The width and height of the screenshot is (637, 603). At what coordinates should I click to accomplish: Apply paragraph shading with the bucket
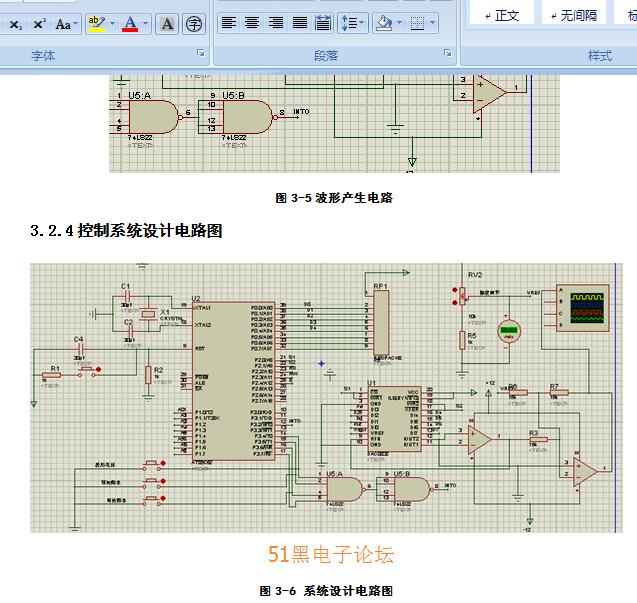pyautogui.click(x=384, y=23)
